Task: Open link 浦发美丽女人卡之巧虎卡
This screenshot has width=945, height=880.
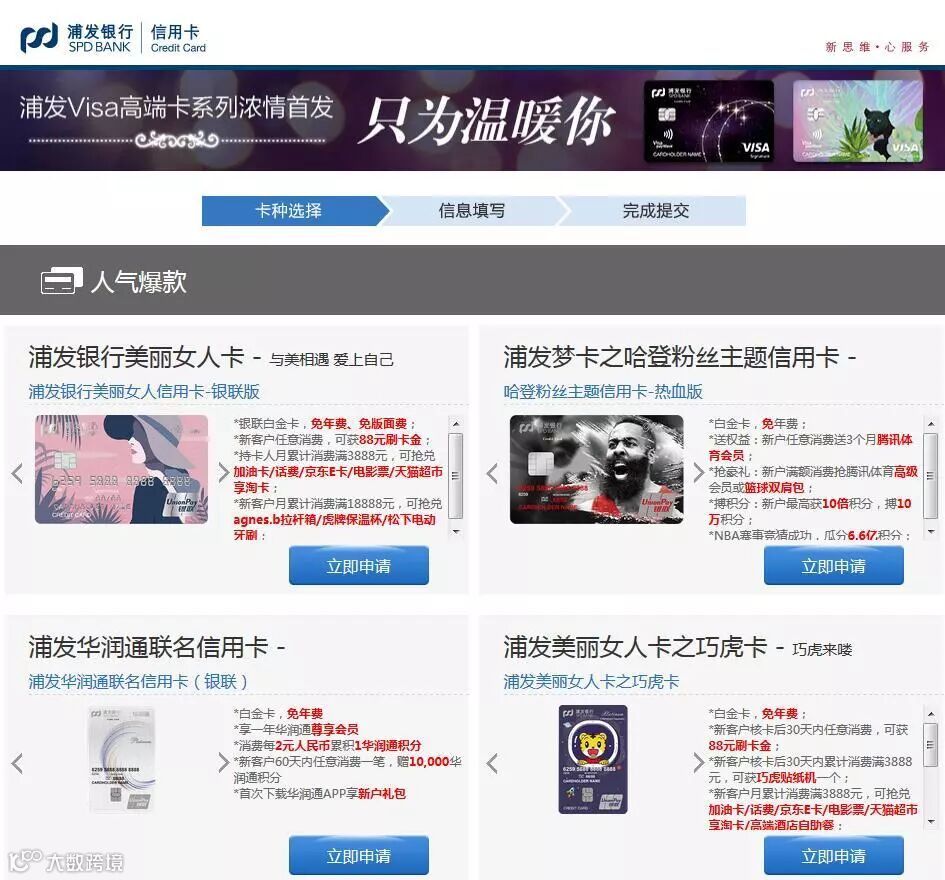Action: (x=591, y=682)
